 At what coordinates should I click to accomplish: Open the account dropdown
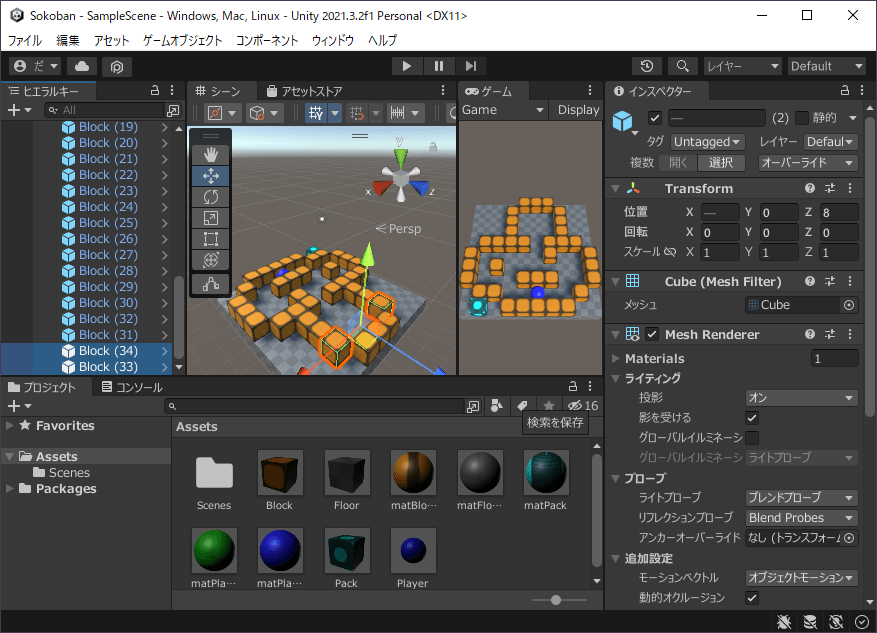[35, 66]
